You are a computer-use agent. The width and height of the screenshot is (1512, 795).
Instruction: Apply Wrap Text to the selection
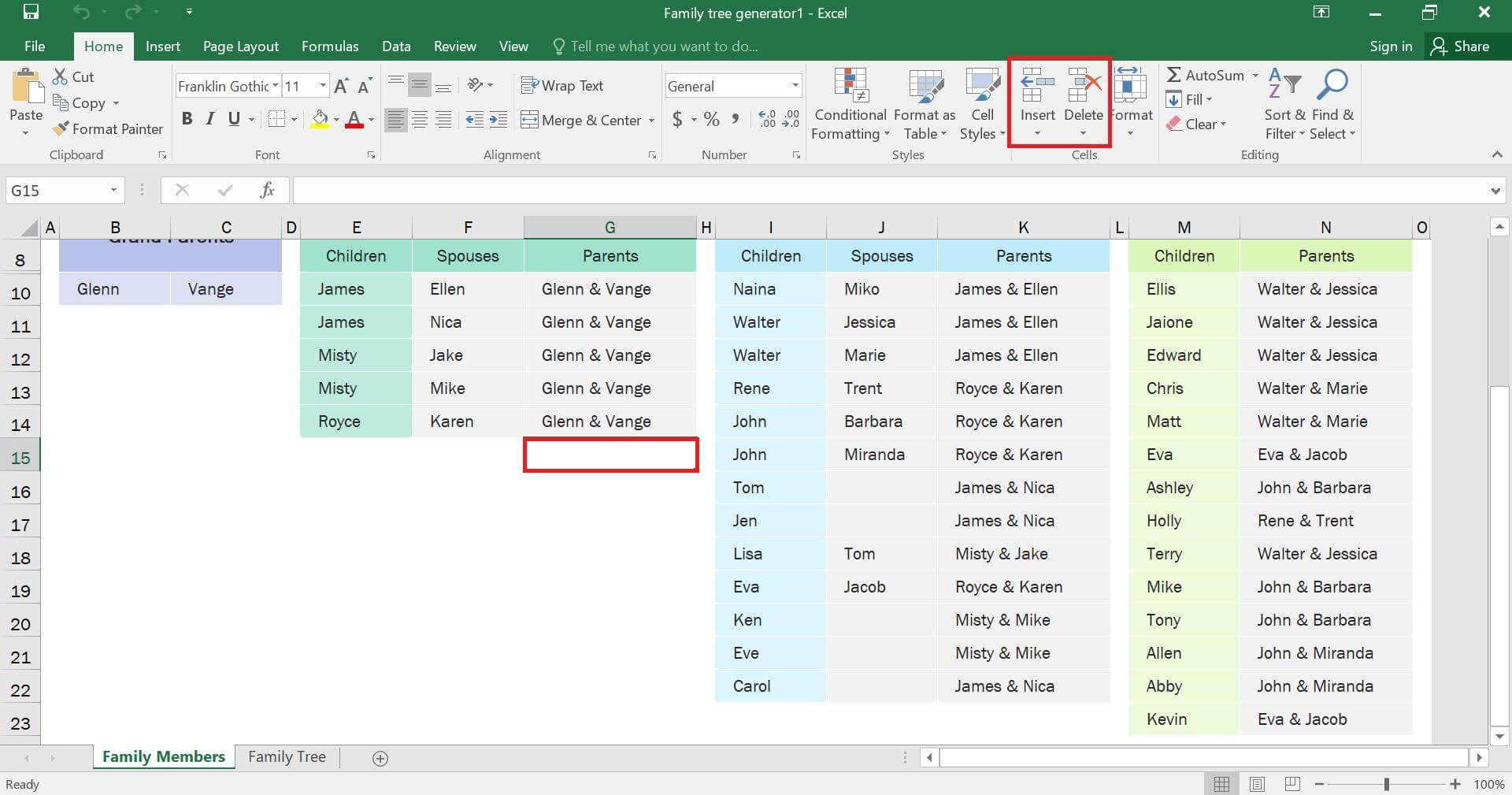pos(562,85)
